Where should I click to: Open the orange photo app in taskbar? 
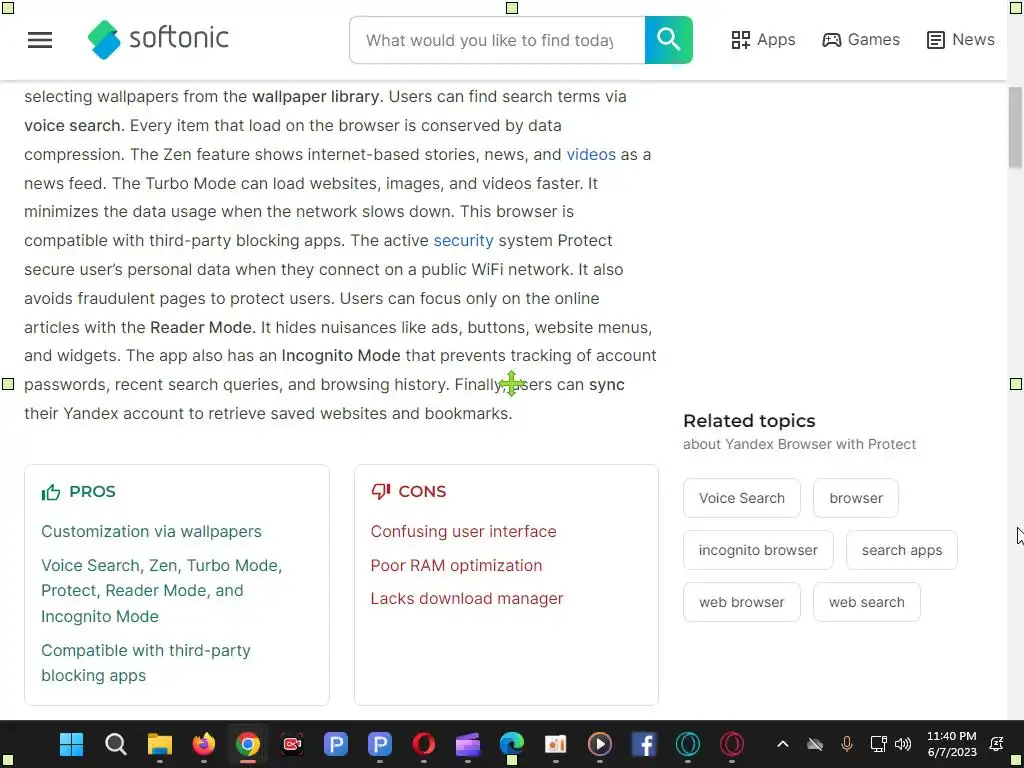coord(556,744)
